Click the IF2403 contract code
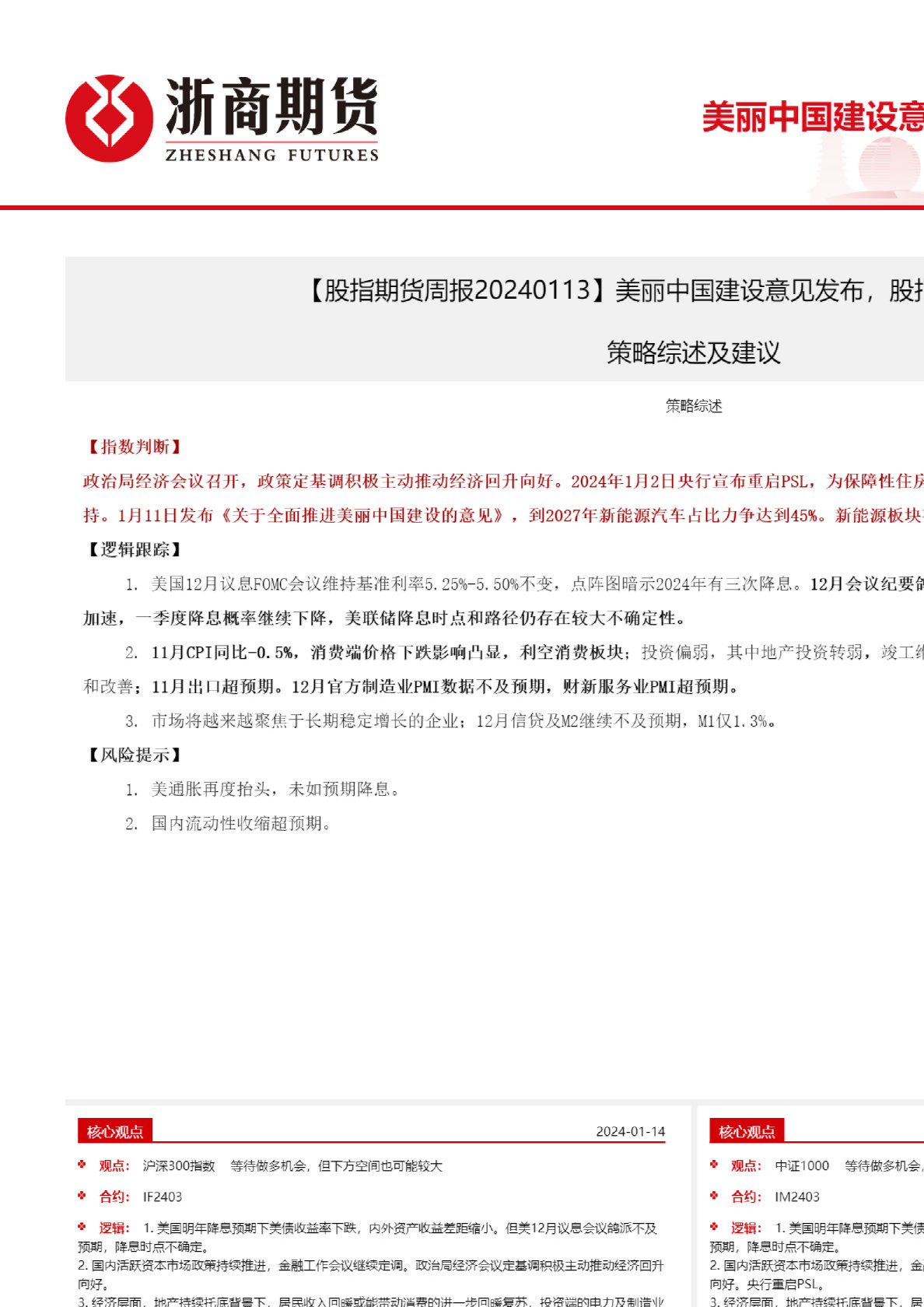The width and height of the screenshot is (924, 1307). (x=163, y=1197)
